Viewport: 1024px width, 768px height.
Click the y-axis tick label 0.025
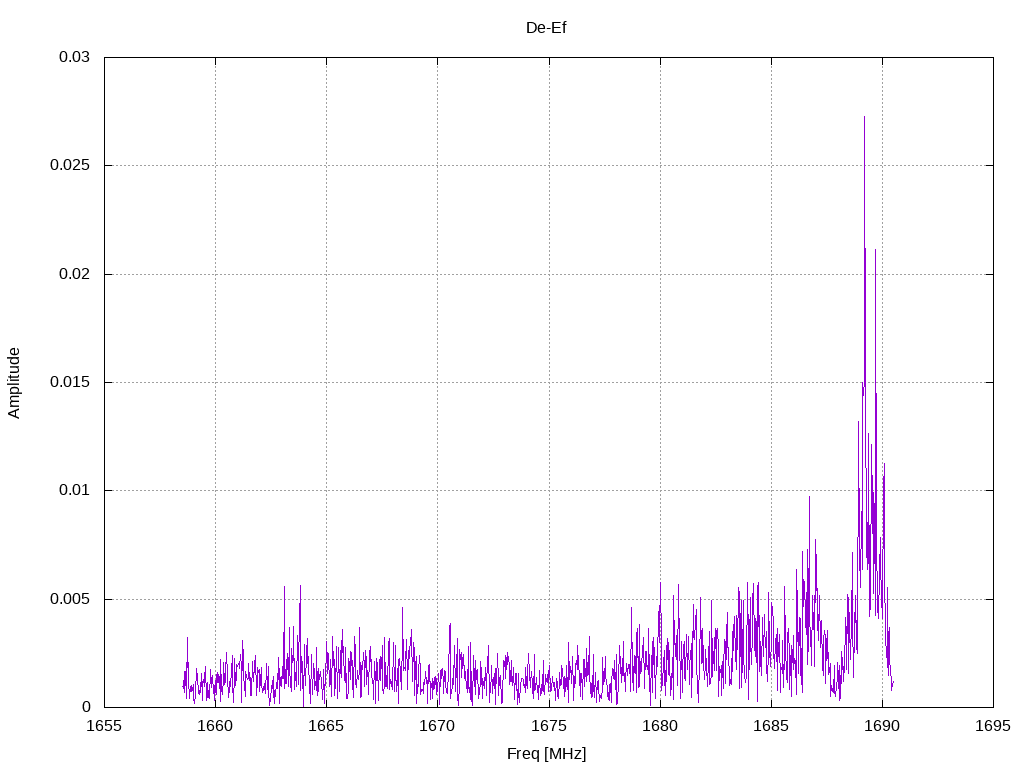[70, 165]
